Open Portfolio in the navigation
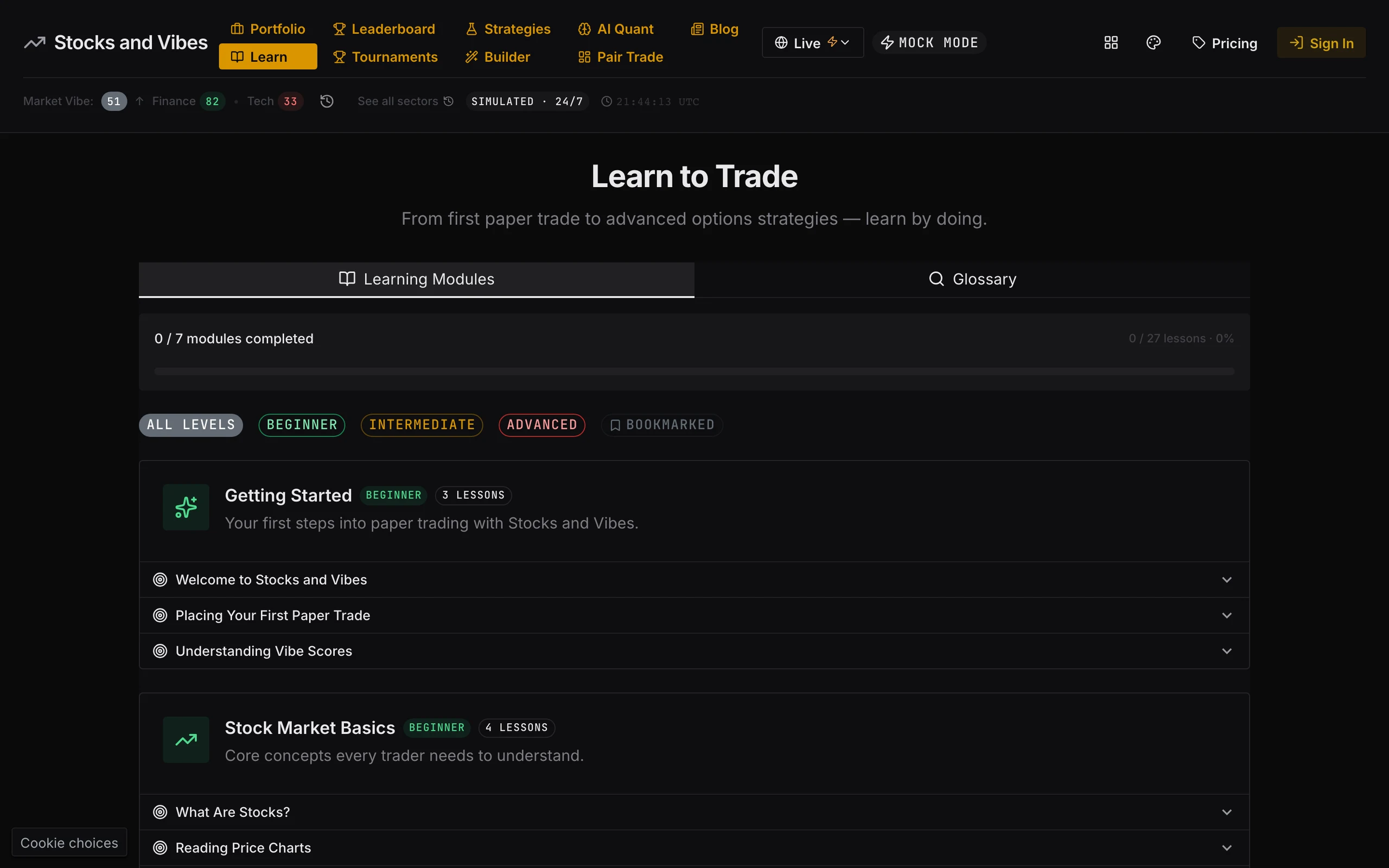The image size is (1389, 868). (x=268, y=29)
